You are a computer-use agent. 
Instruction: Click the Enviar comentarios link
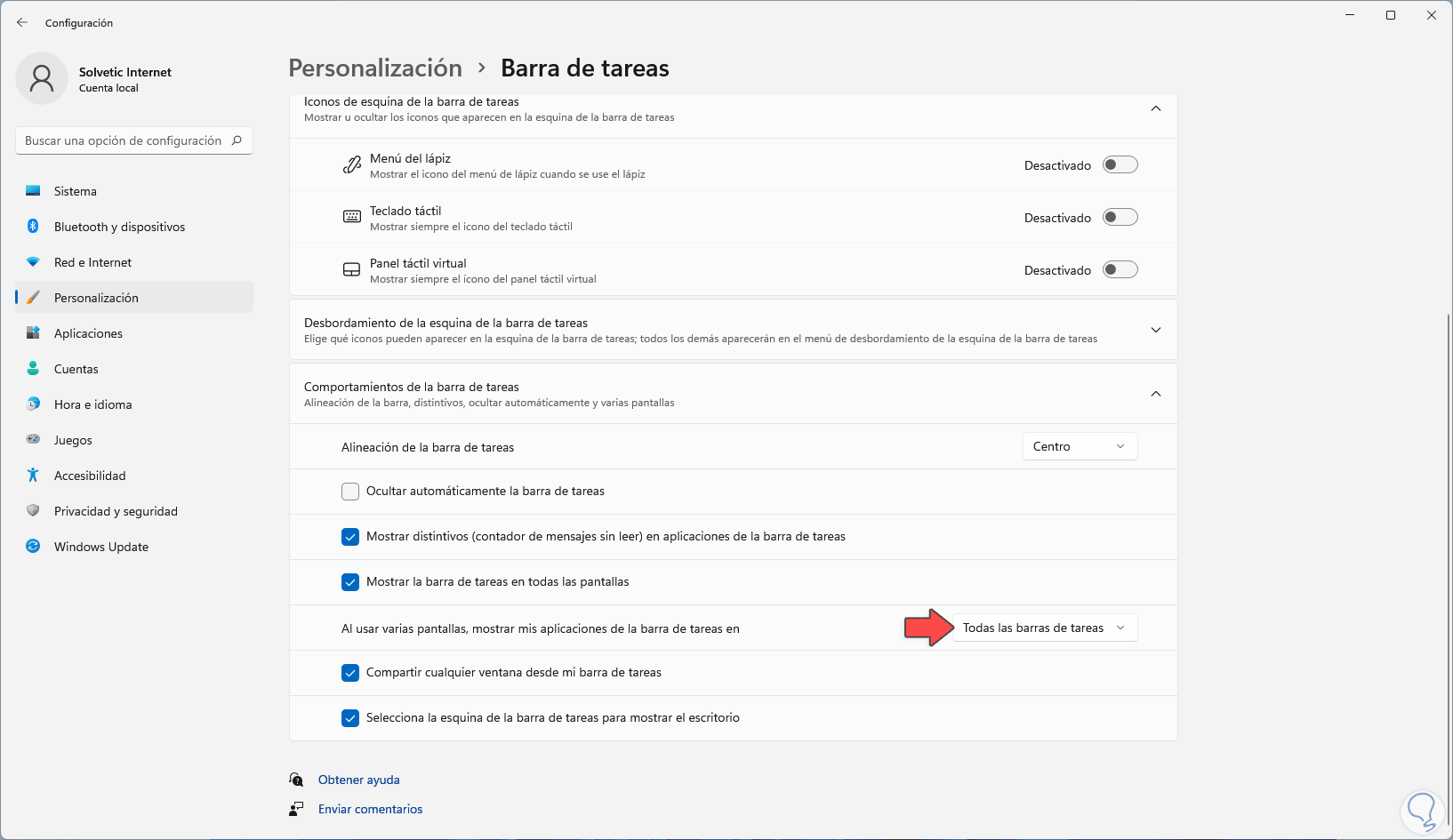pos(370,809)
